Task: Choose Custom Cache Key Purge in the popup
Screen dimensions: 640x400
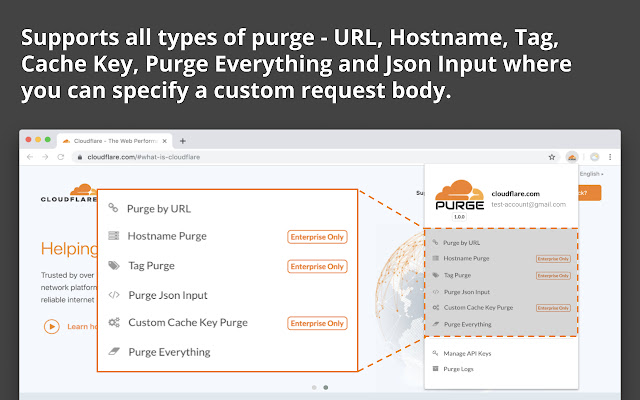Action: click(478, 308)
